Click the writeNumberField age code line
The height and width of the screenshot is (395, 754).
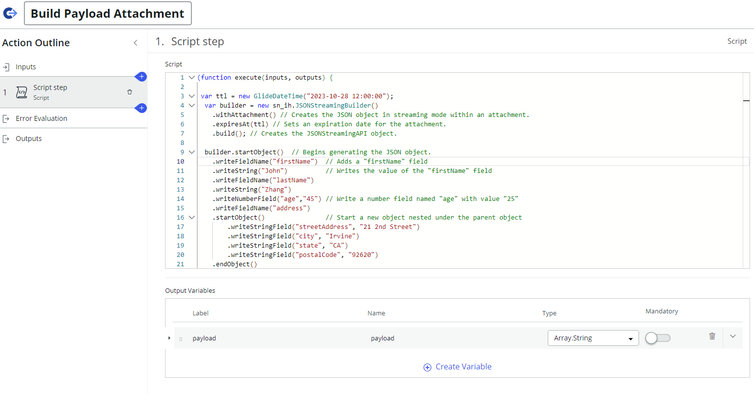365,199
